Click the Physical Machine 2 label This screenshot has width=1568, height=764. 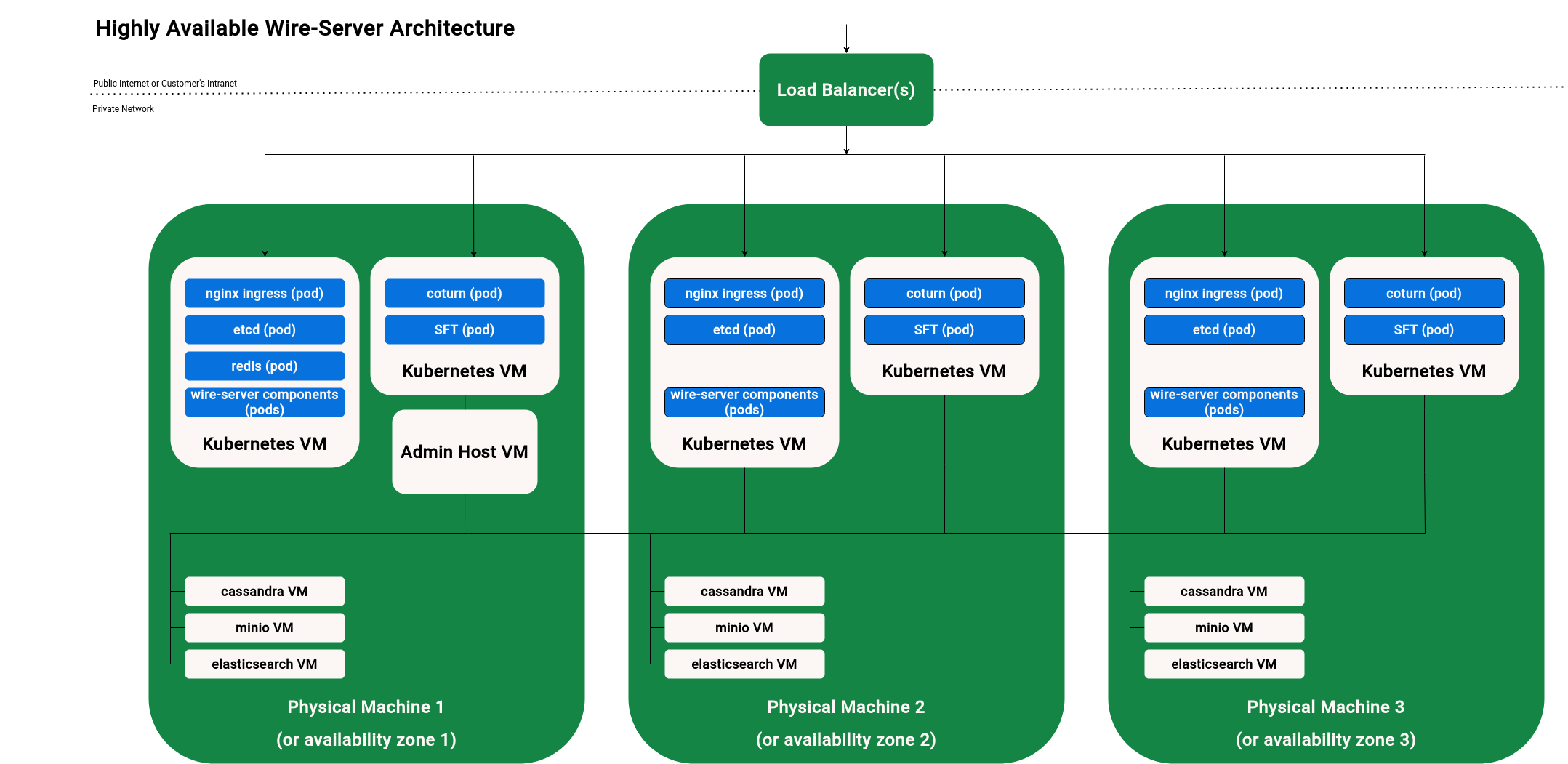tap(846, 707)
